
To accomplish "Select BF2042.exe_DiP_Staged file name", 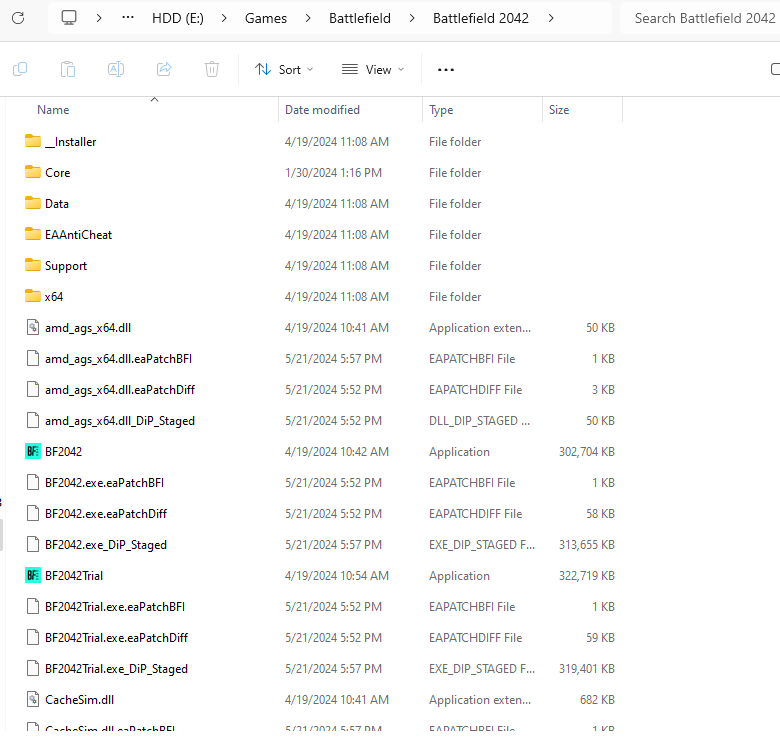I will tap(106, 545).
